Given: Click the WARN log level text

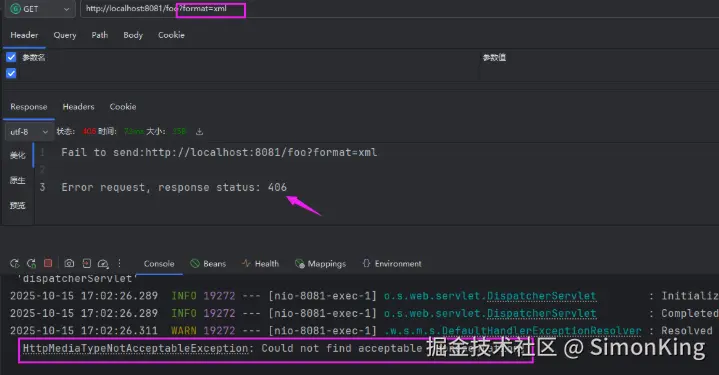Looking at the screenshot, I should tap(183, 331).
